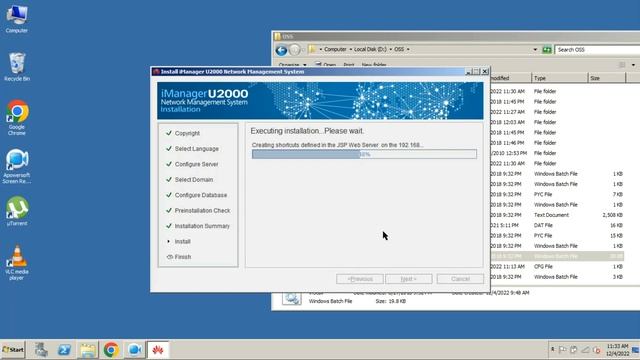
Task: Click the Select Language step
Action: [196, 149]
